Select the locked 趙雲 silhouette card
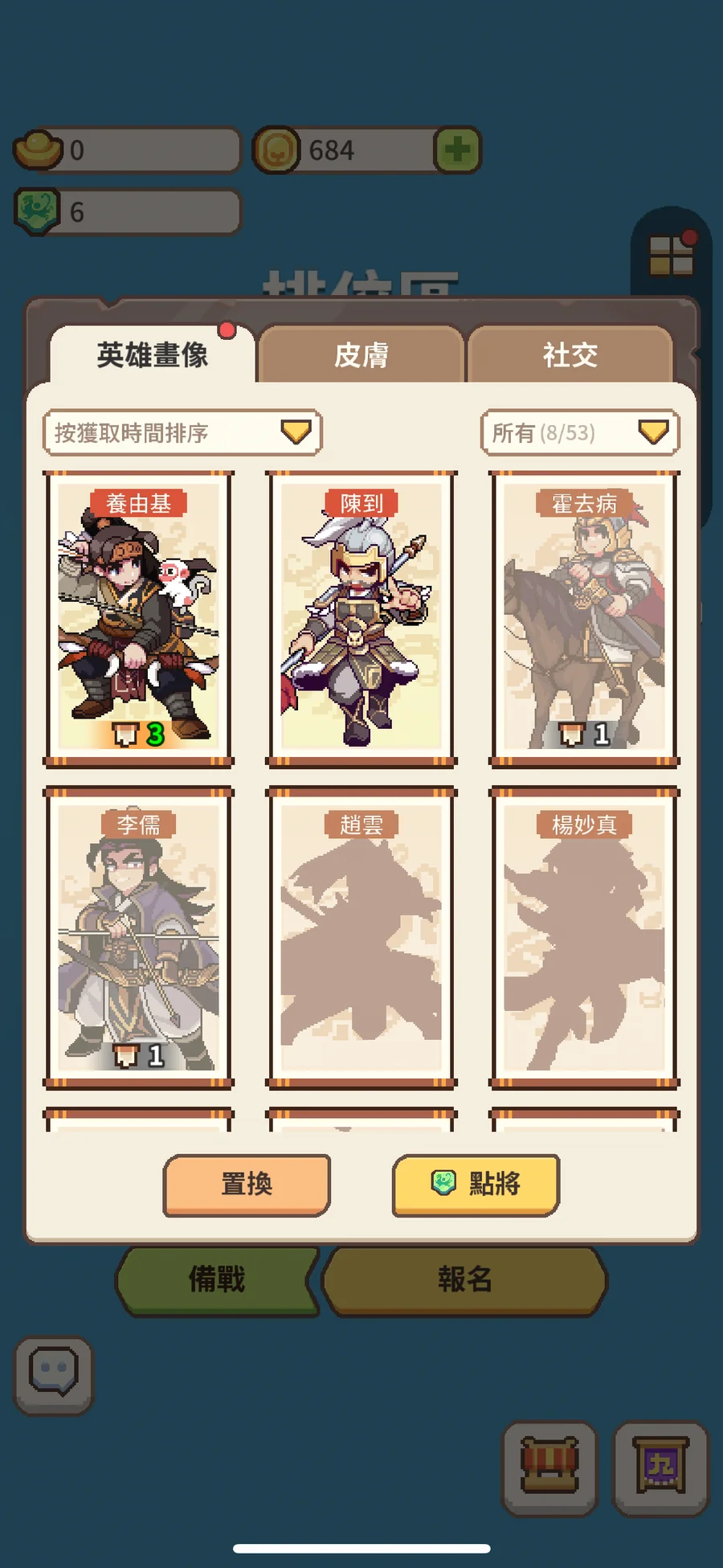This screenshot has width=723, height=1568. coord(361,937)
